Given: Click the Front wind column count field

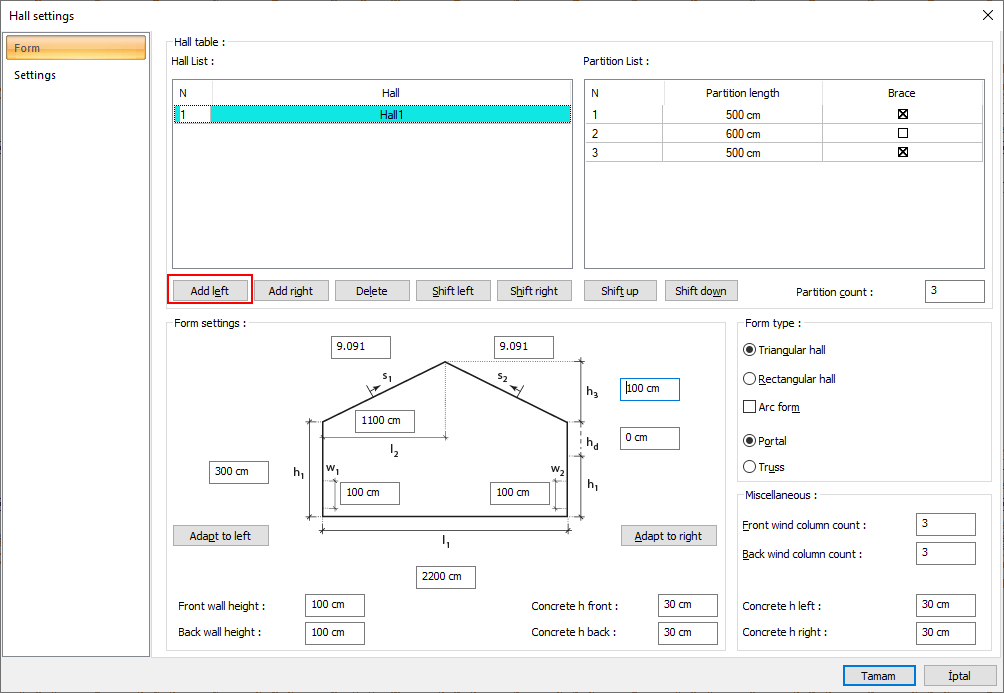Looking at the screenshot, I should [x=945, y=524].
